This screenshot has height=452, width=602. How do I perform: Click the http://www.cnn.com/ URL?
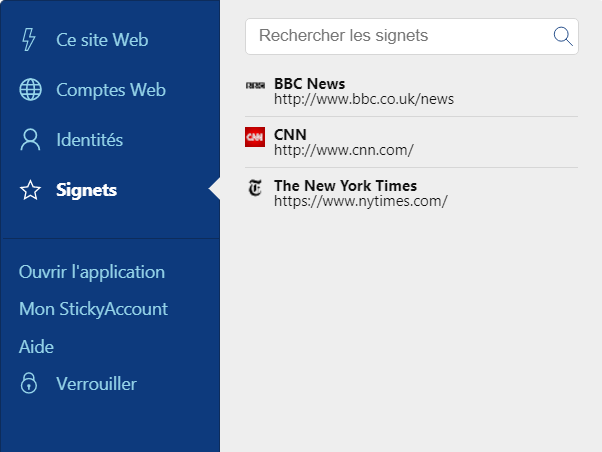click(344, 150)
